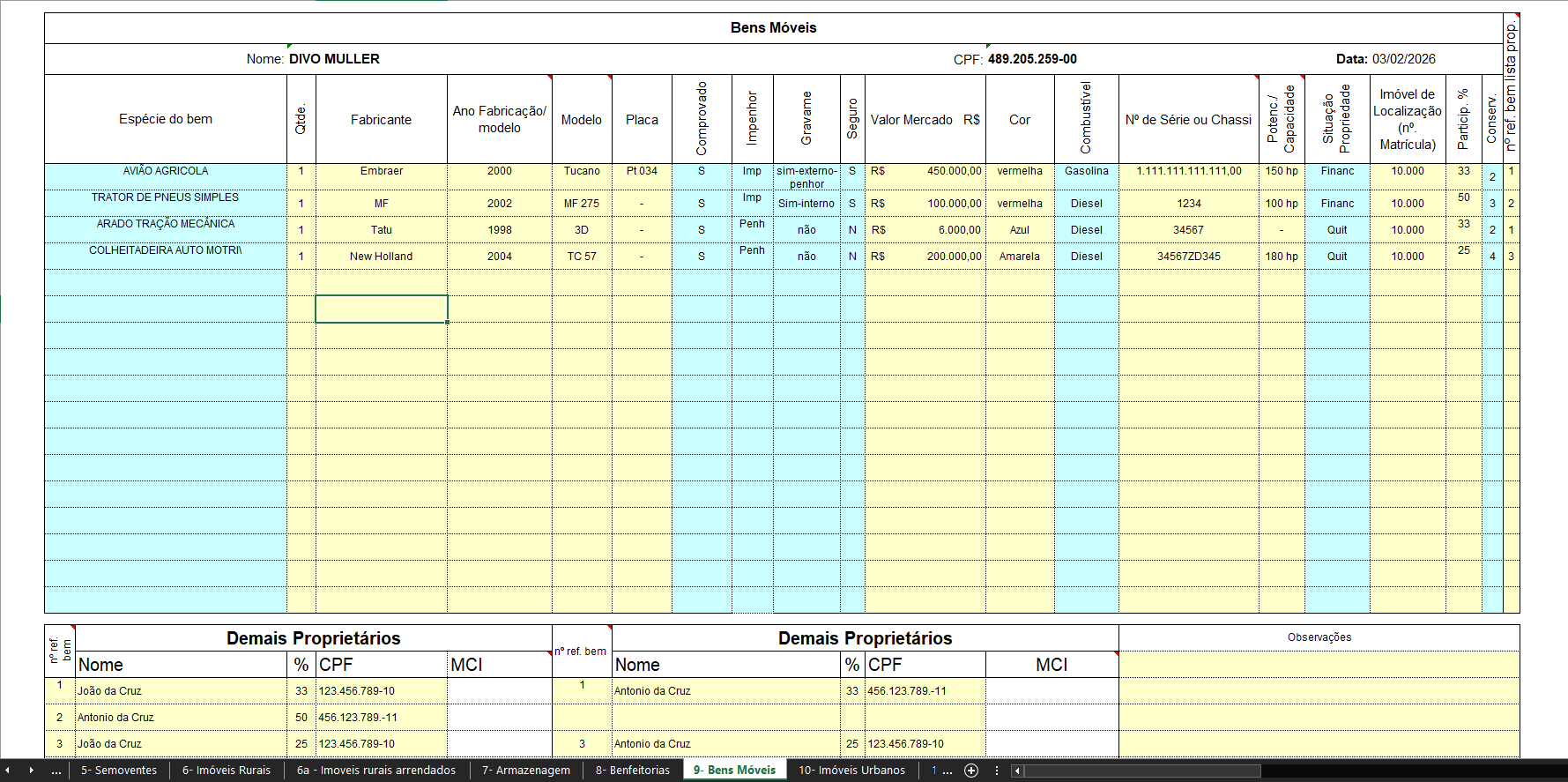Click the previous sheet navigation arrow
This screenshot has width=1568, height=782.
[8, 771]
